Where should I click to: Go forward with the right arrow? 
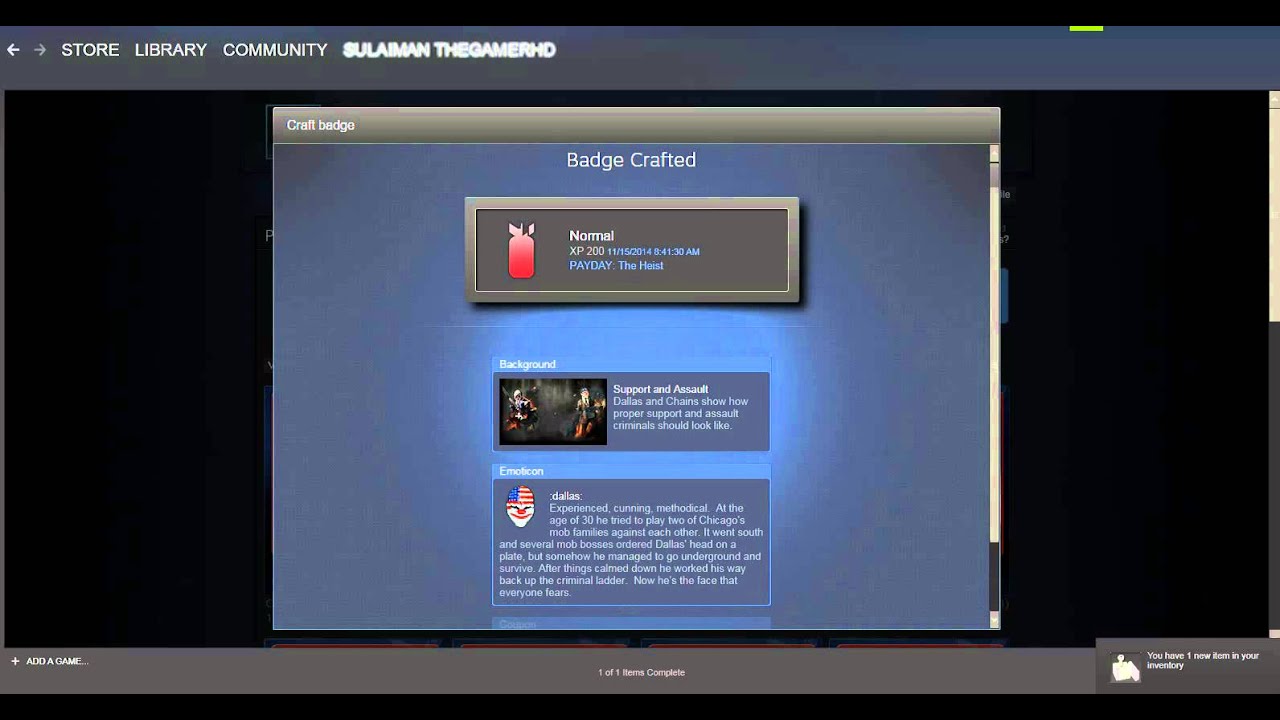coord(40,49)
